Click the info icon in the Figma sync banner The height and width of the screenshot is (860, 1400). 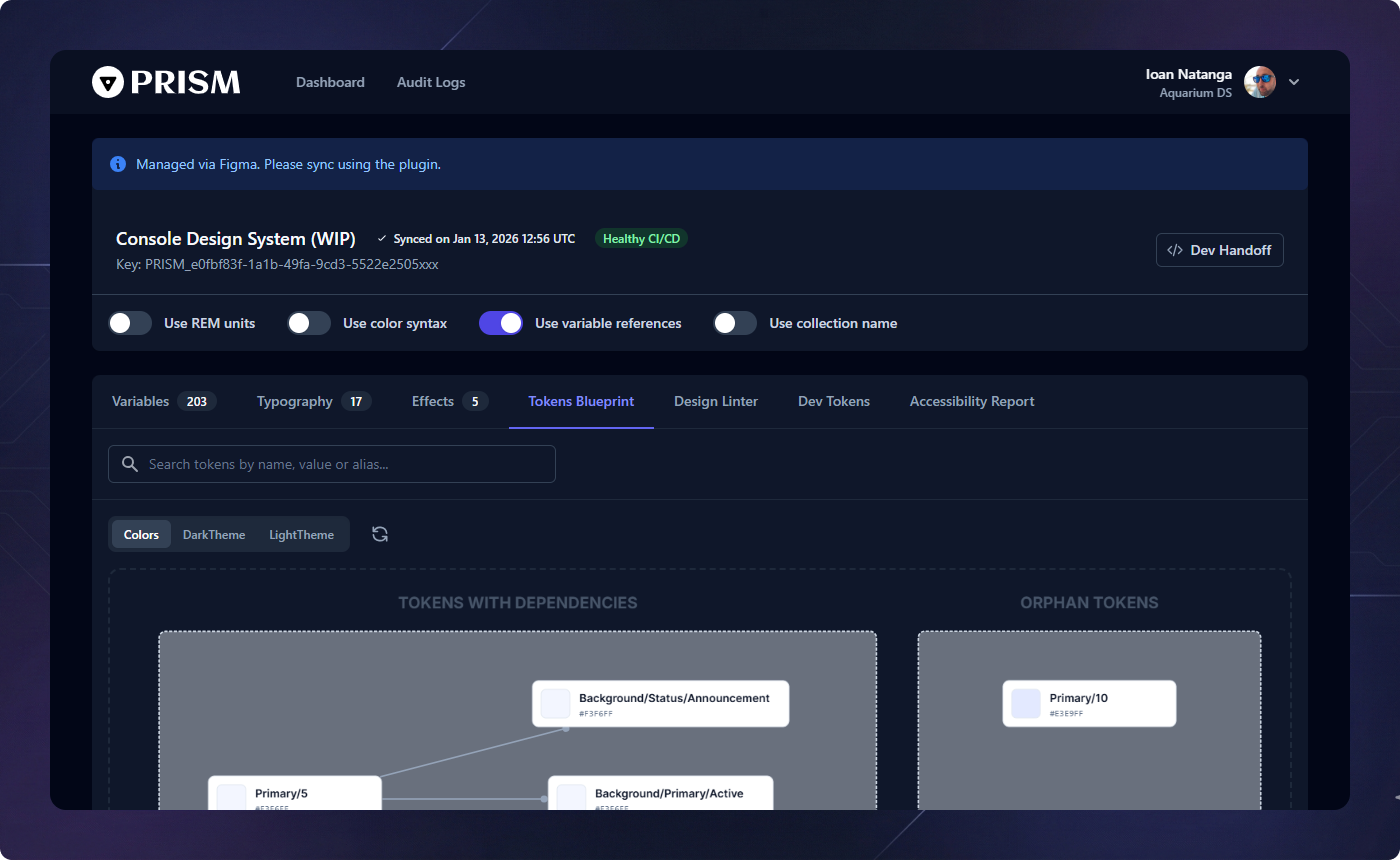pyautogui.click(x=118, y=164)
